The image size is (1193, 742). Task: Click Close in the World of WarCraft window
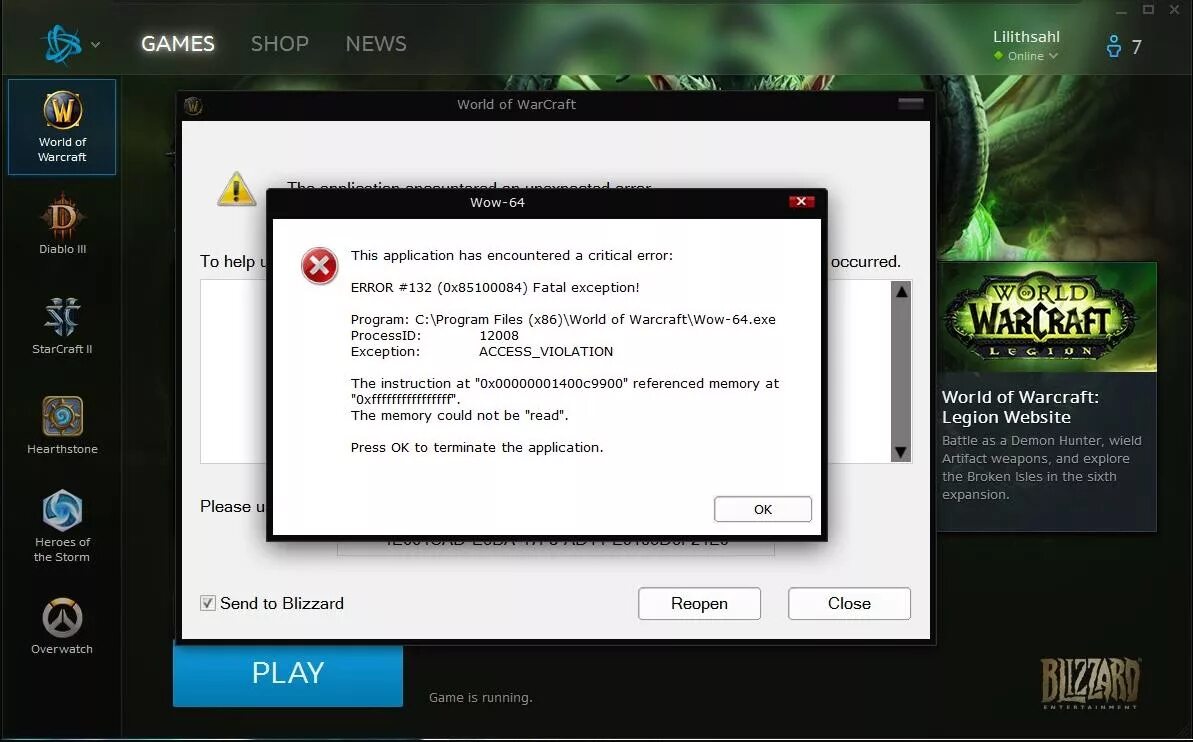click(849, 603)
